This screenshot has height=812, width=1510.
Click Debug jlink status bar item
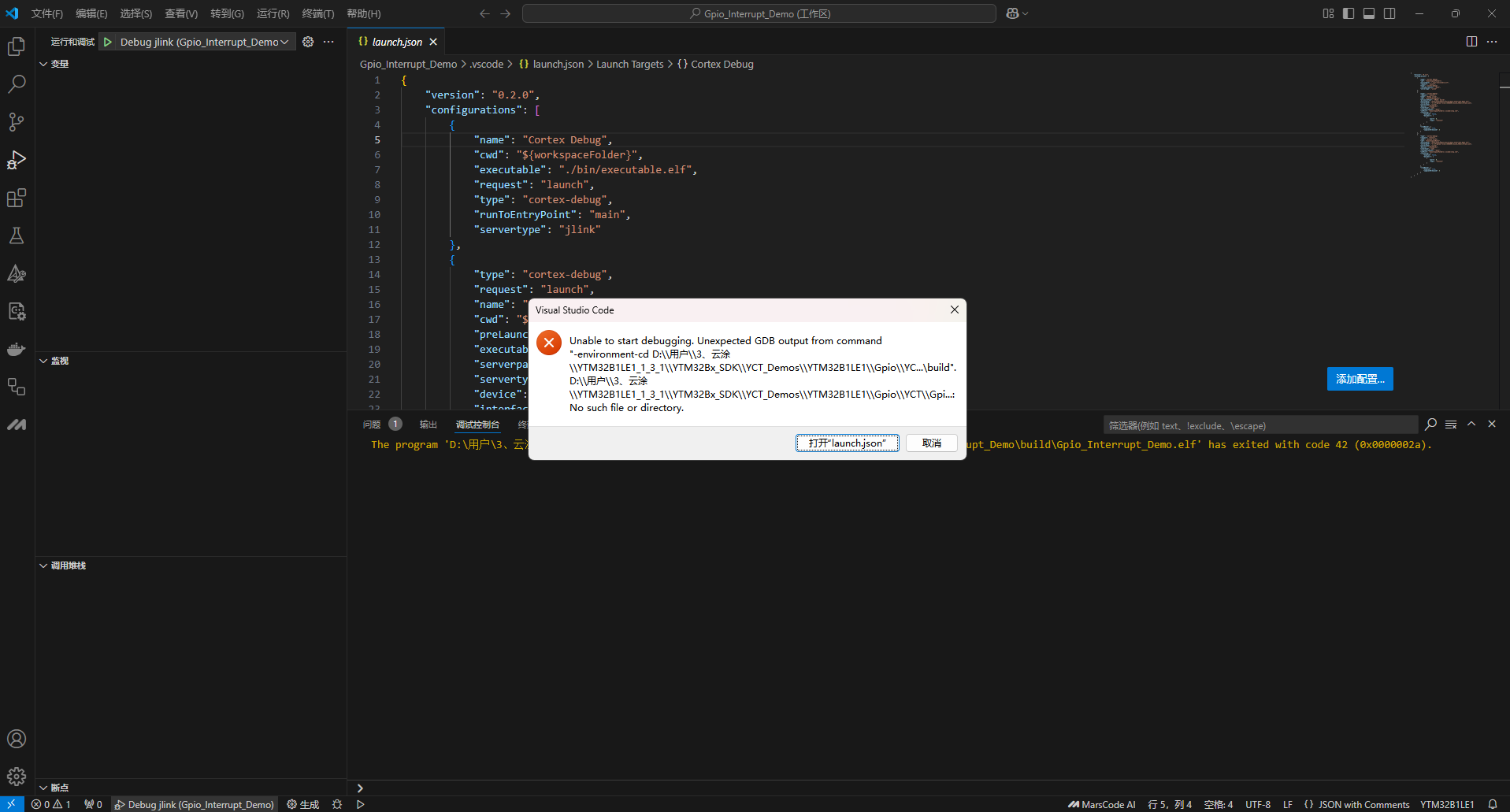[195, 804]
